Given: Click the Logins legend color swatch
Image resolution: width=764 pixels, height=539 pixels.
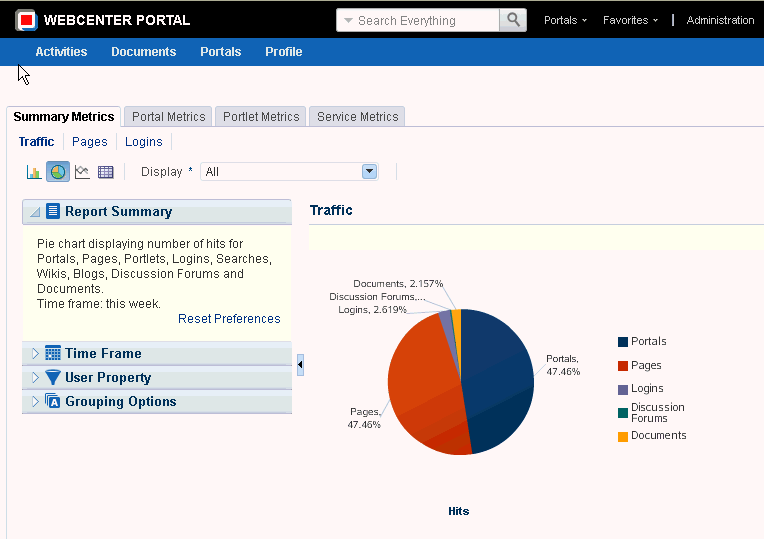Looking at the screenshot, I should tap(623, 389).
